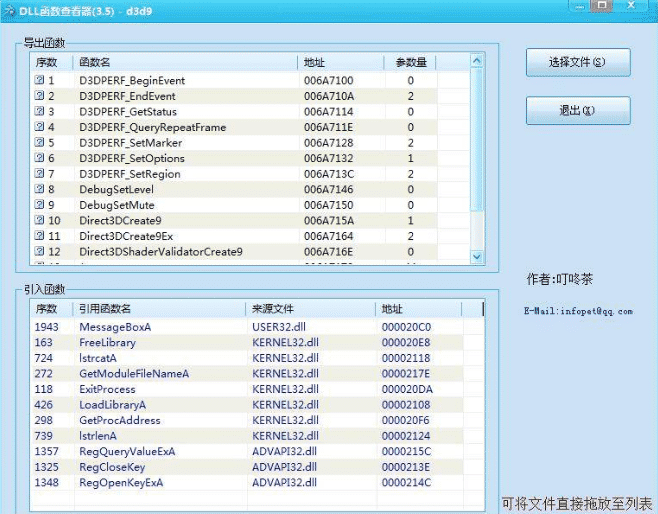Screen dimensions: 658x514
Task: Click the icon beside export row 1
Action: [39, 80]
